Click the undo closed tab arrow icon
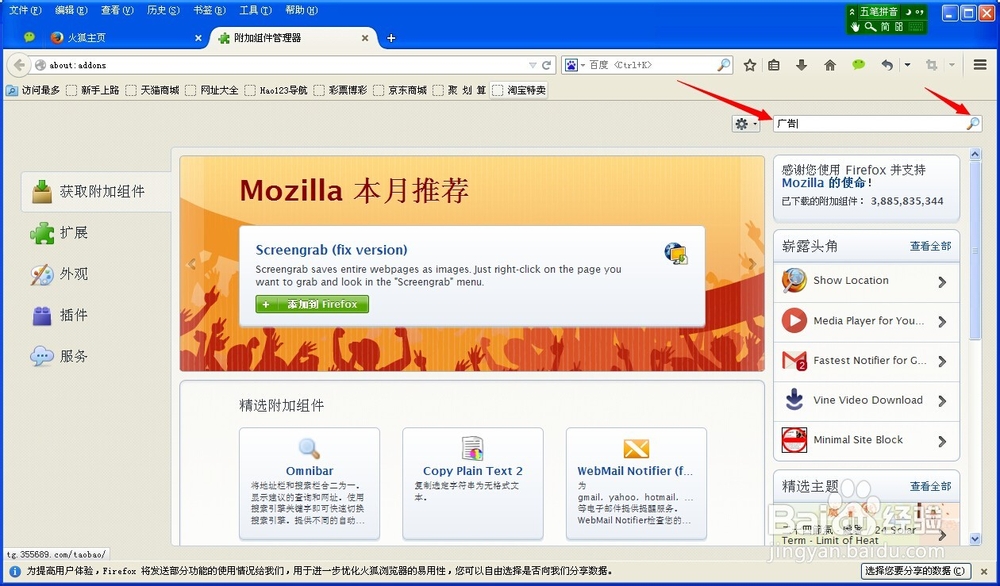Image resolution: width=1000 pixels, height=586 pixels. pyautogui.click(x=887, y=65)
